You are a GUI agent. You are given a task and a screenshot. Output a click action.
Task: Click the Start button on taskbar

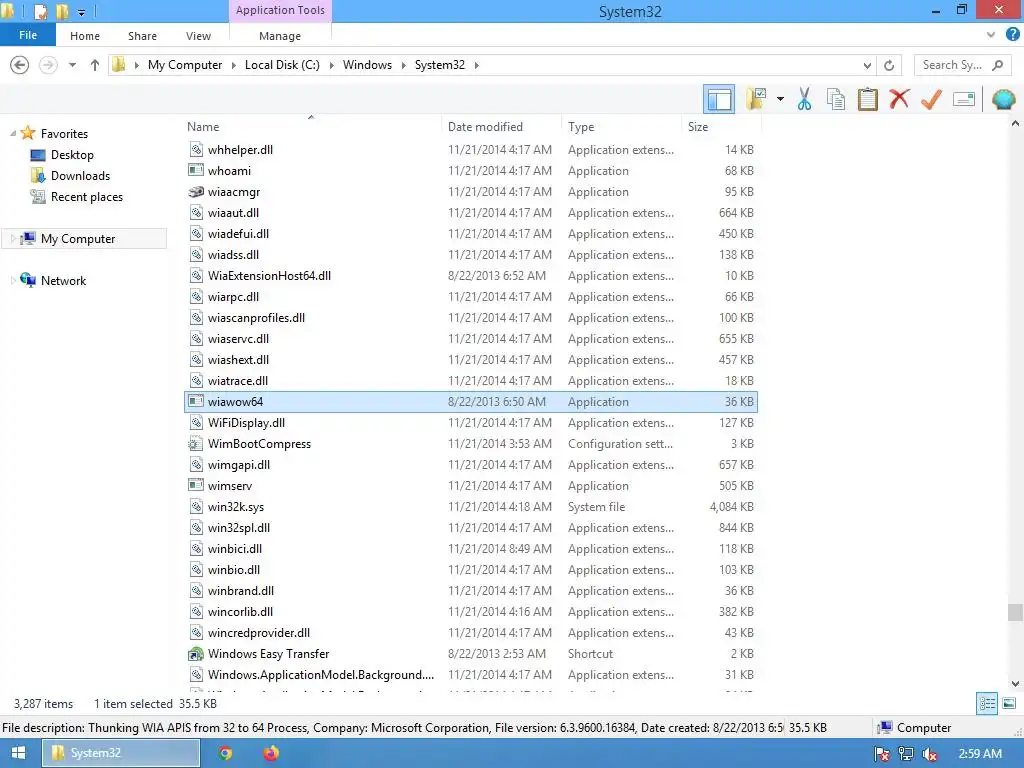click(x=18, y=753)
